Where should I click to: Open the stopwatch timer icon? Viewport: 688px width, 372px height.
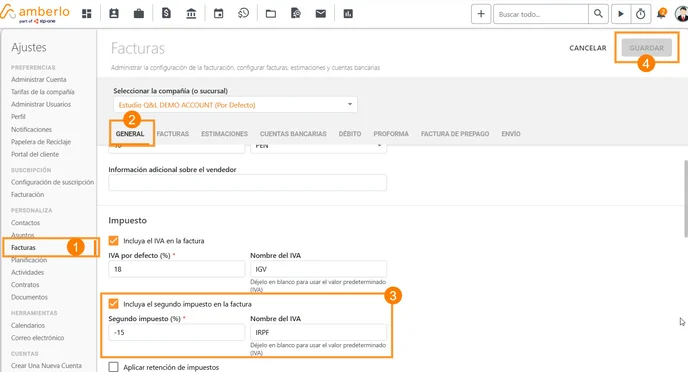click(x=641, y=14)
